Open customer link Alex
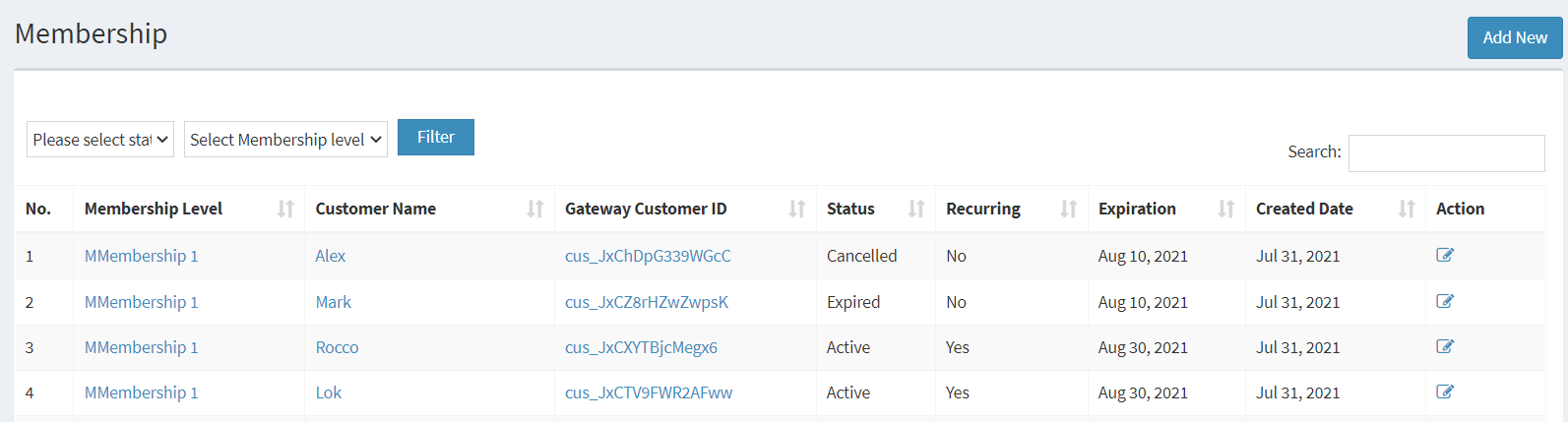 [331, 256]
